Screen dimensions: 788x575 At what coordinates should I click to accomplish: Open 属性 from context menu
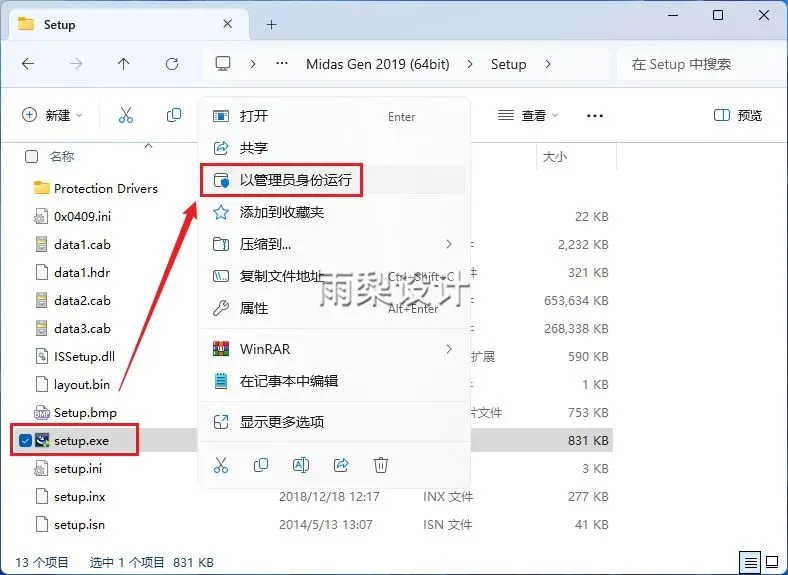334,308
